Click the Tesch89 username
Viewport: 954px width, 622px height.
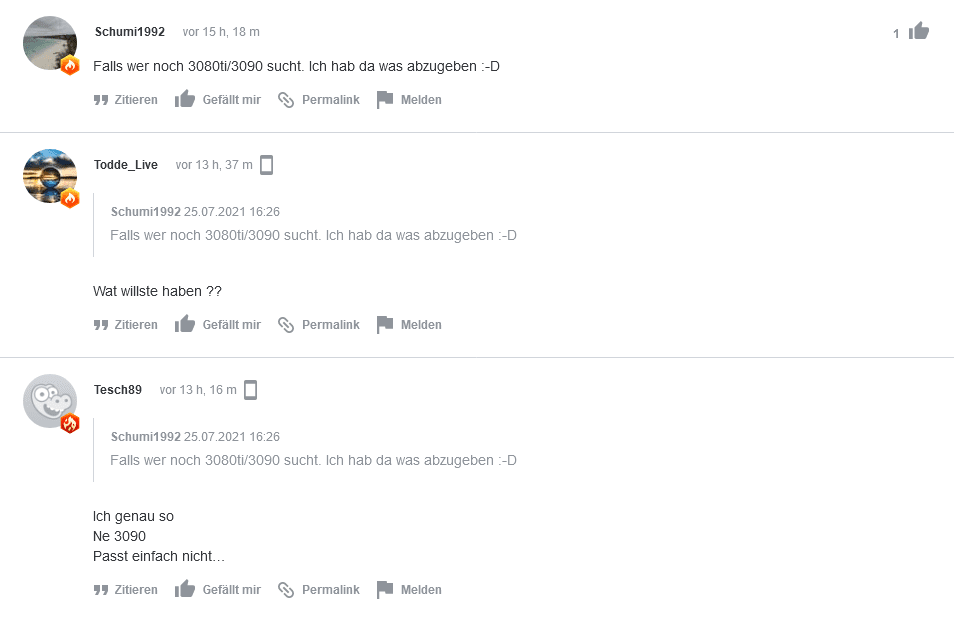[x=118, y=390]
